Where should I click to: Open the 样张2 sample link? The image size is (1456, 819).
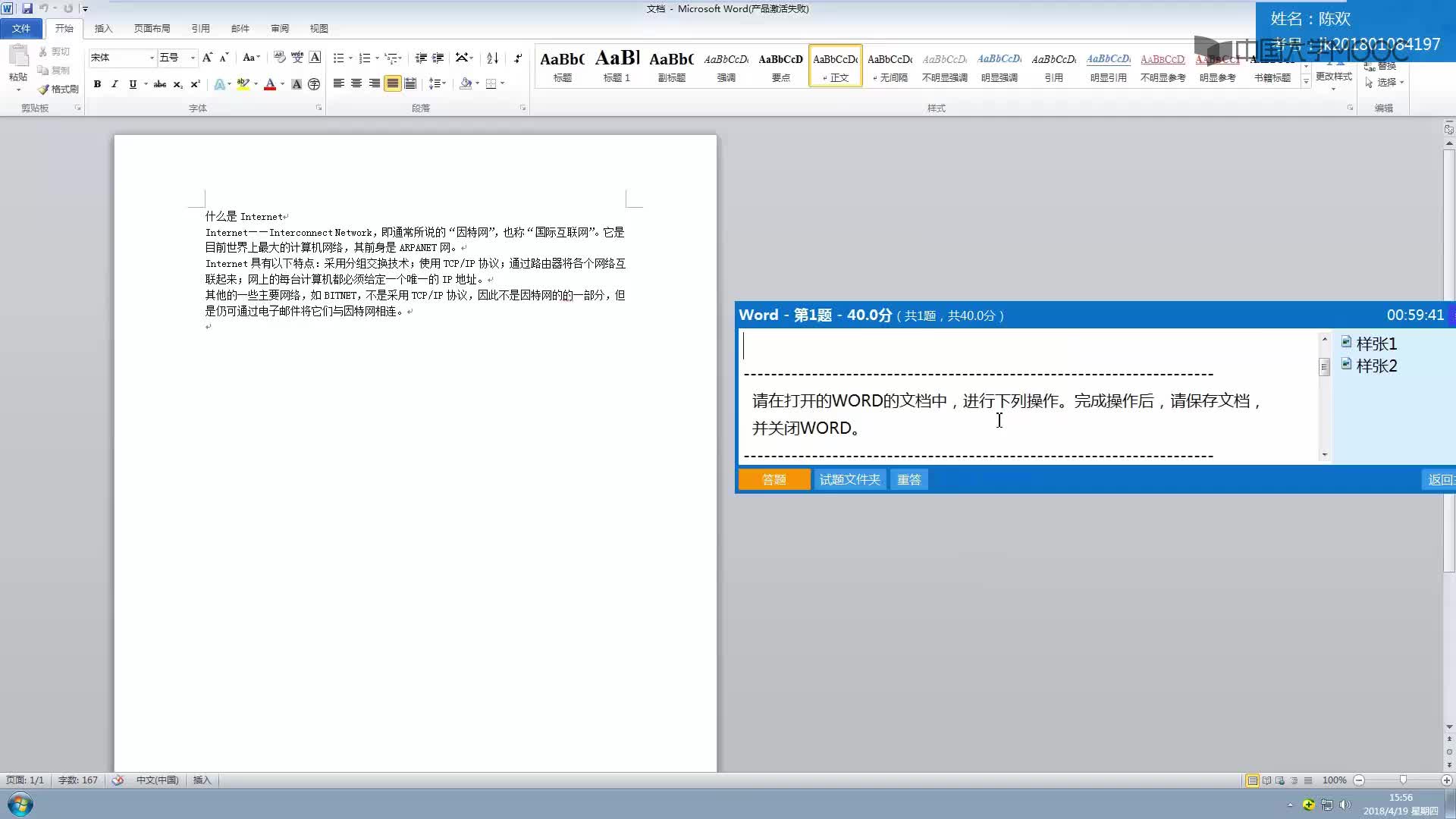[x=1370, y=366]
